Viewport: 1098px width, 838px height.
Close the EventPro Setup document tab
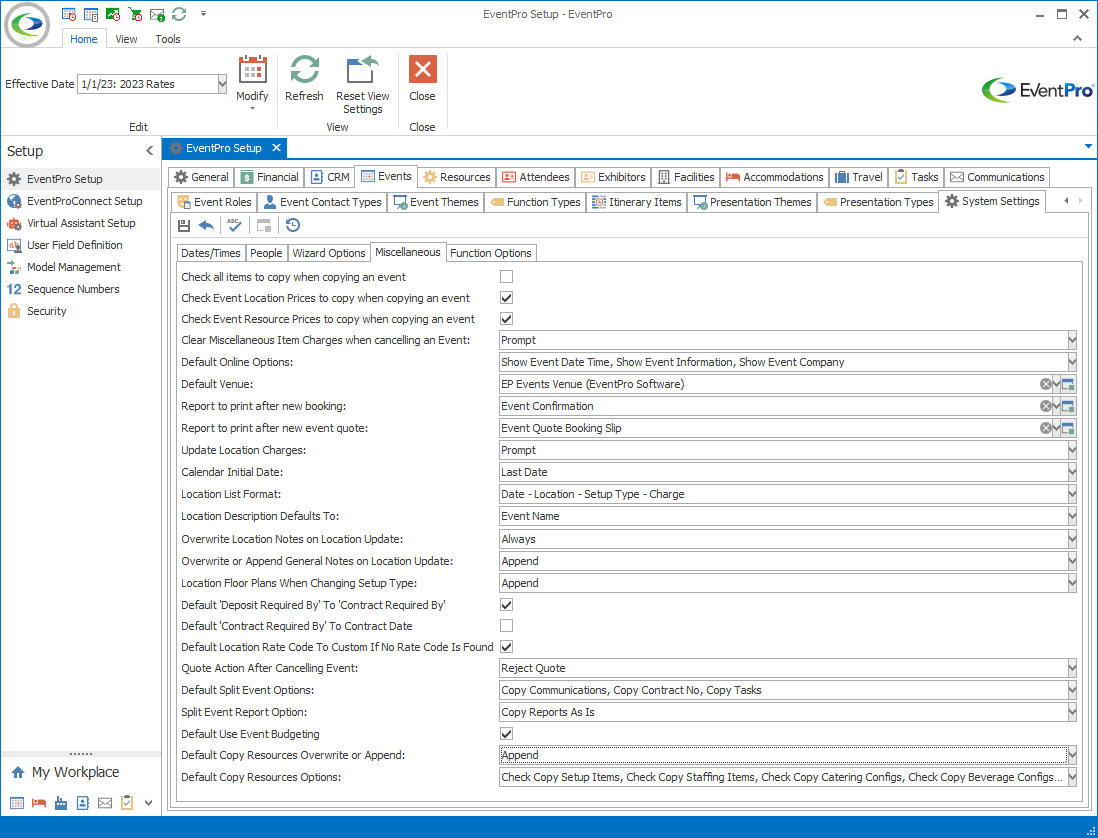click(277, 148)
